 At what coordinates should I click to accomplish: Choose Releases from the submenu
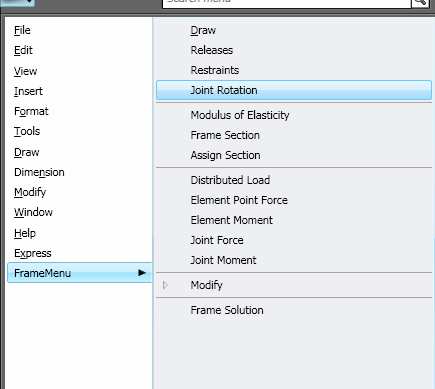click(212, 50)
